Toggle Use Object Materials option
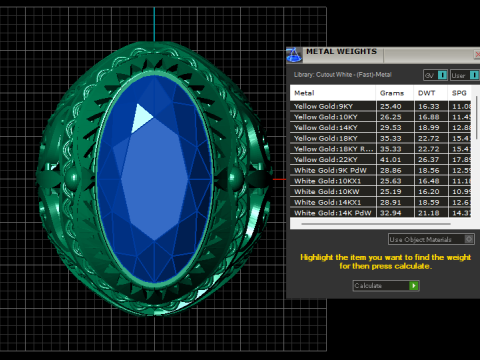 click(x=431, y=239)
